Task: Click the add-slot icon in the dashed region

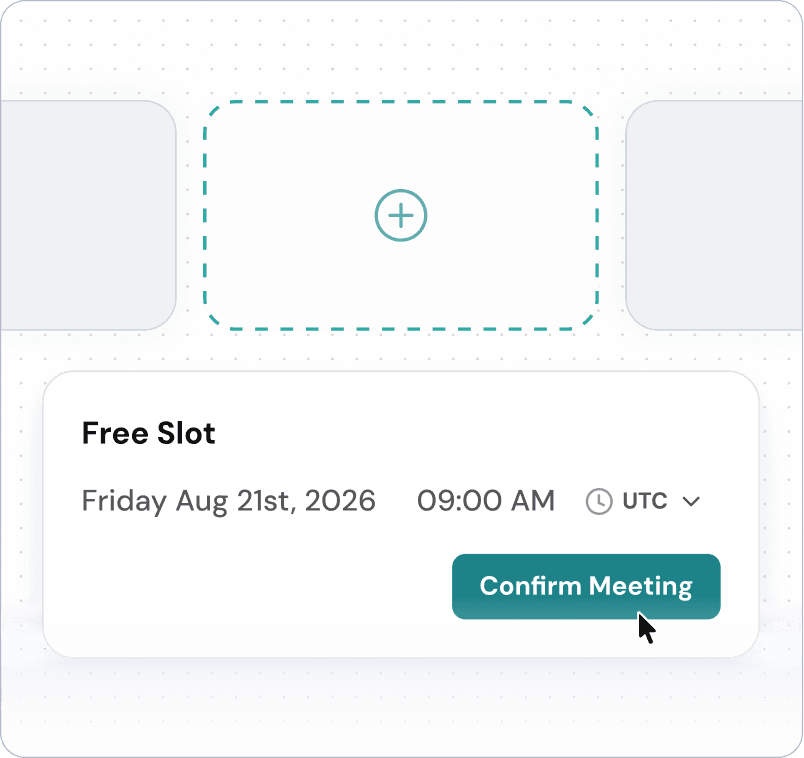Action: coord(401,215)
